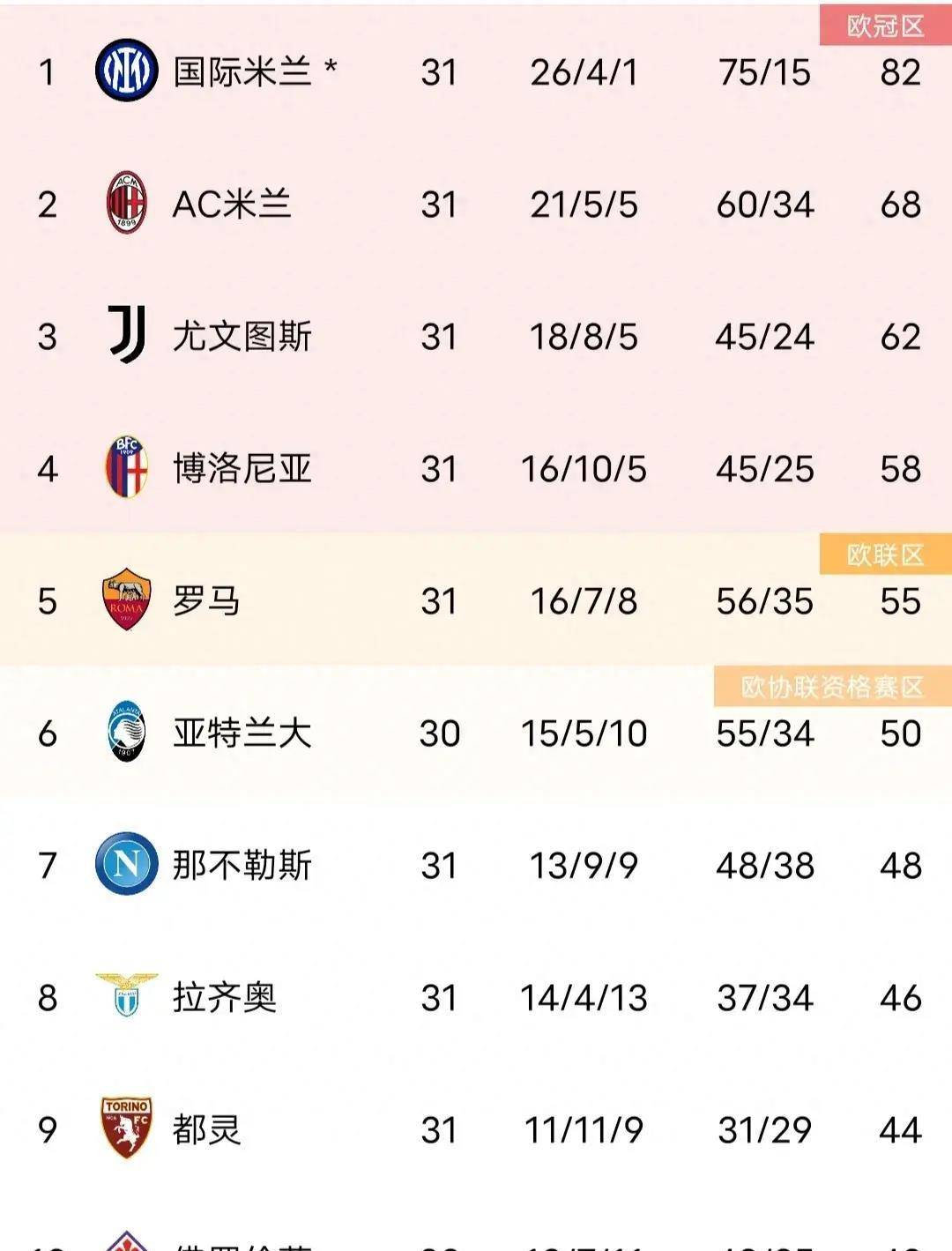Click 拉齐奥's 37/34 goals figure
Viewport: 952px width, 1251px height.
tap(764, 998)
